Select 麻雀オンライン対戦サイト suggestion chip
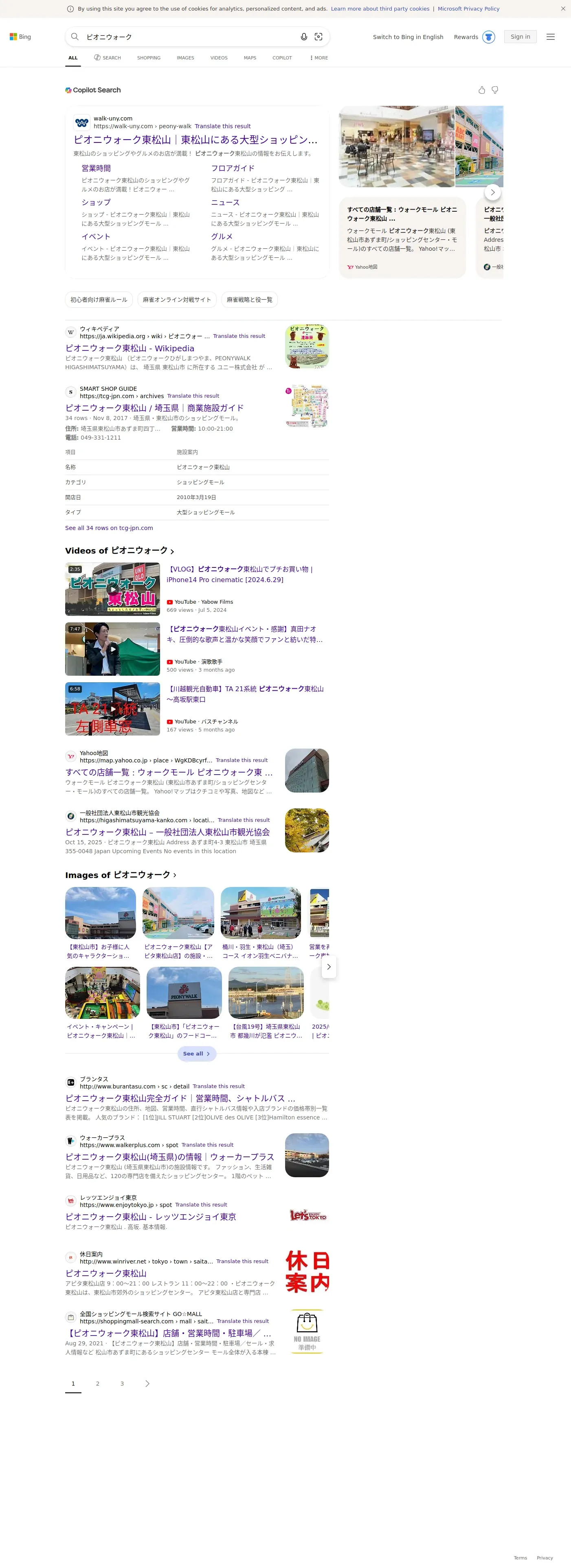The width and height of the screenshot is (571, 1568). [x=176, y=300]
